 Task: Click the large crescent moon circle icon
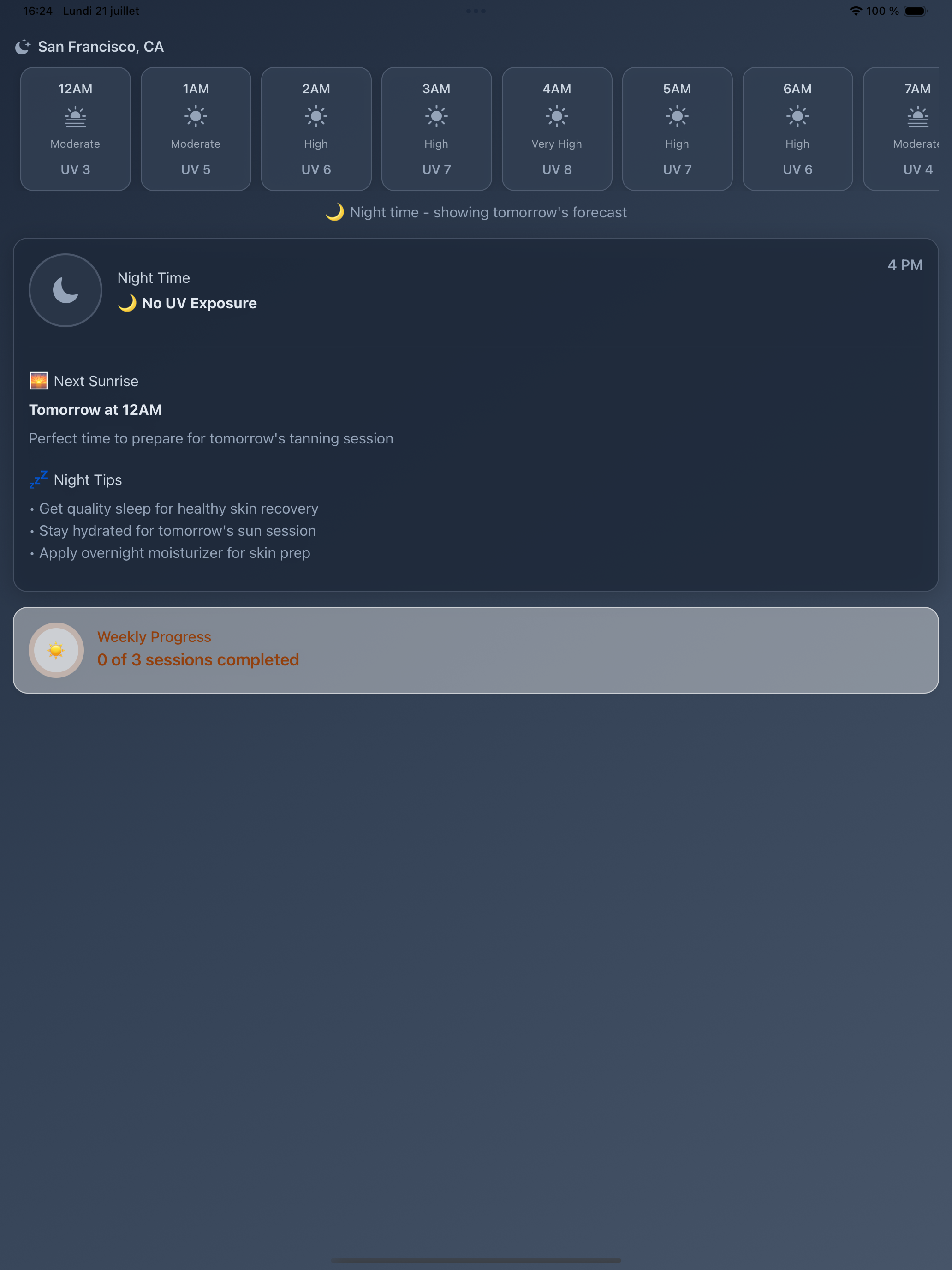coord(65,291)
